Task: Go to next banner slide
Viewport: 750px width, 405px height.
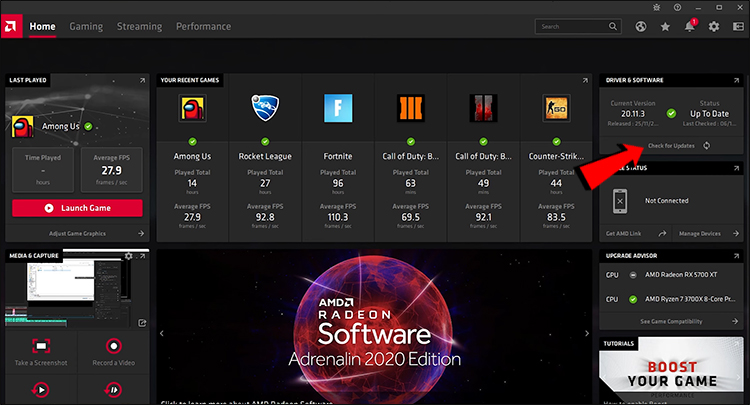Action: pyautogui.click(x=586, y=333)
